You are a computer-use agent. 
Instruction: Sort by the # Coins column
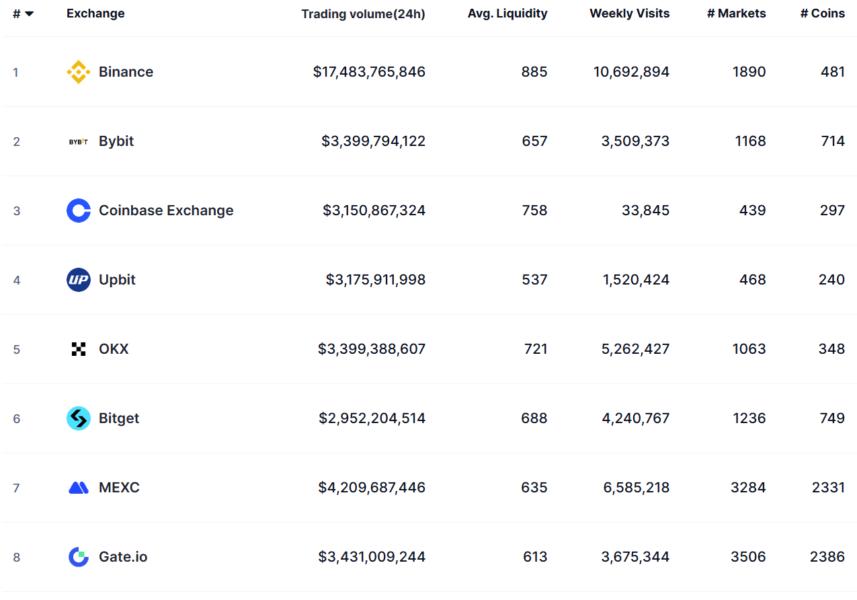click(822, 14)
